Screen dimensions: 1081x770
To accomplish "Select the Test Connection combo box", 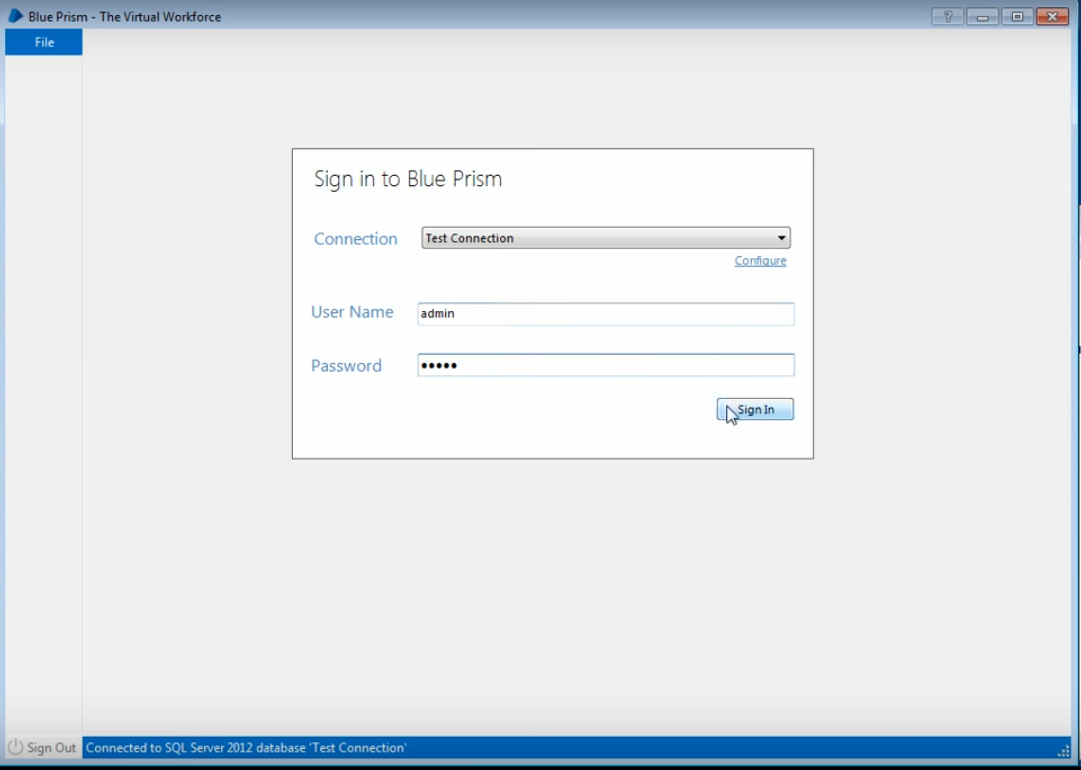I will pos(606,238).
